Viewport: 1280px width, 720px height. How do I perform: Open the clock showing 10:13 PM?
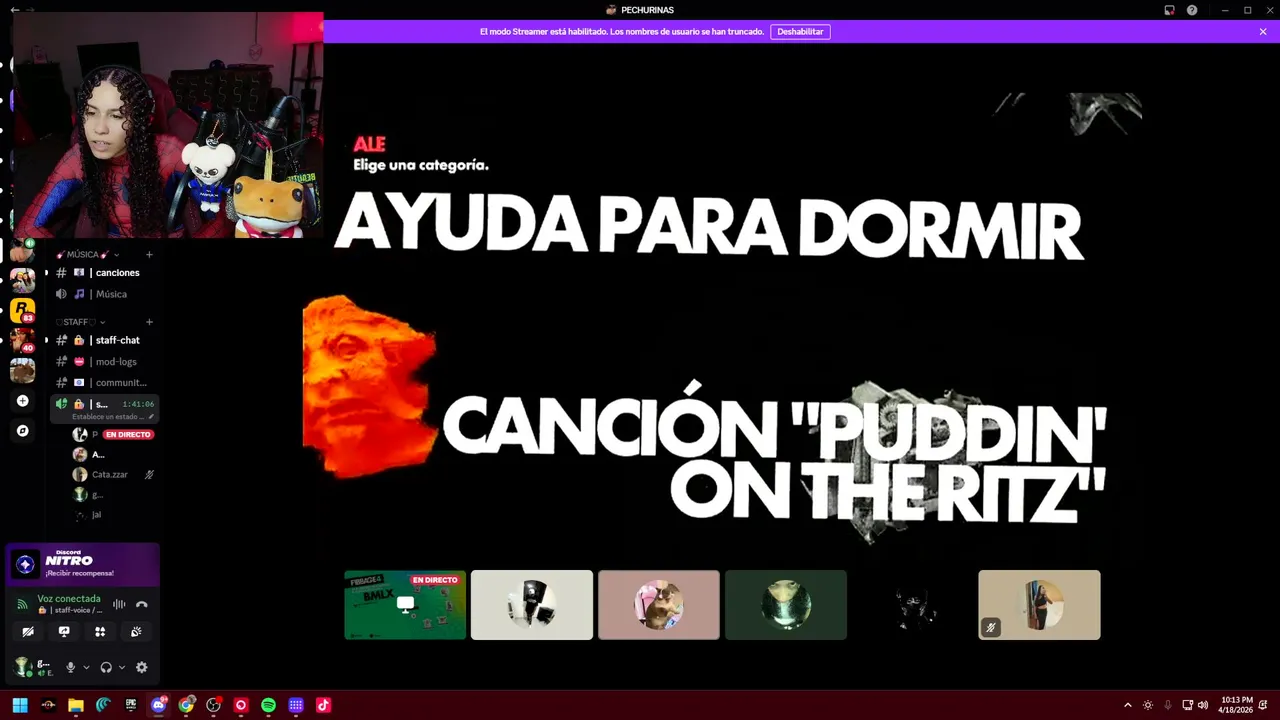(1235, 705)
